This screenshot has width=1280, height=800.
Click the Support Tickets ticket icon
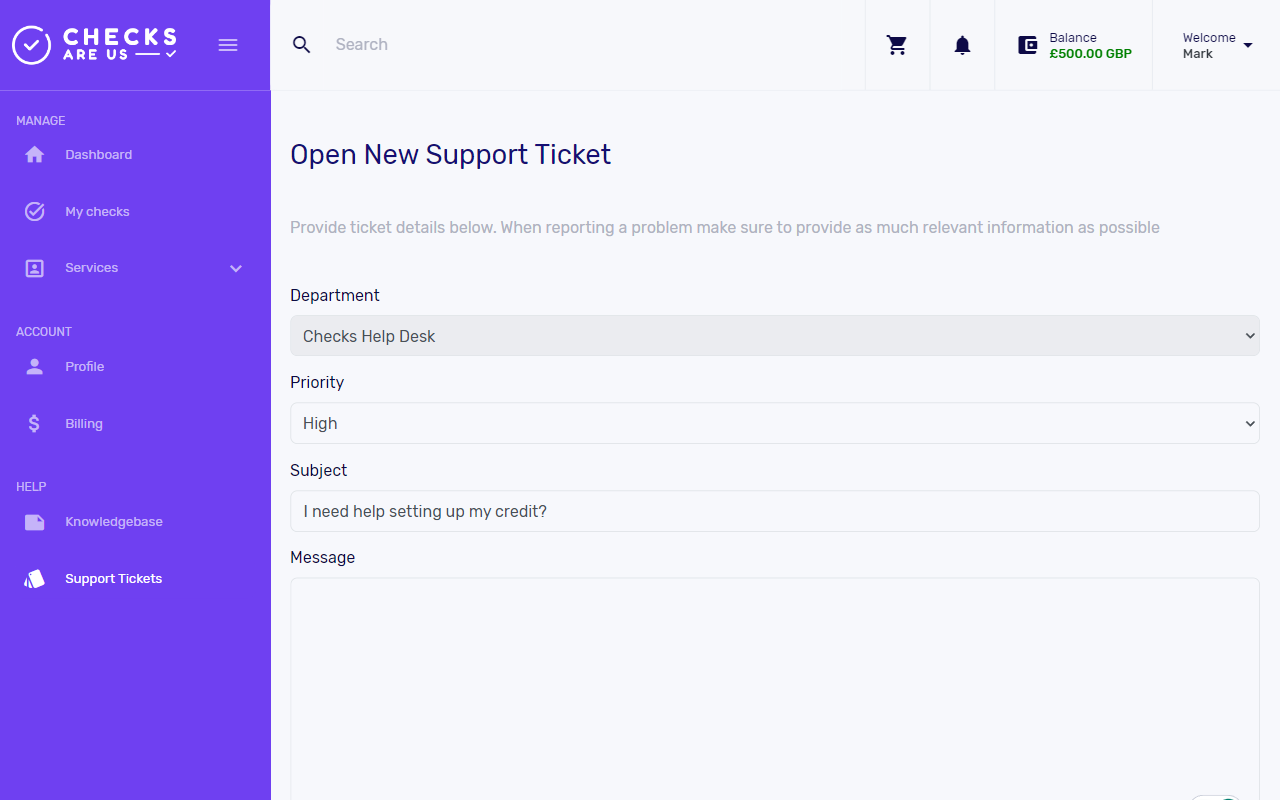pyautogui.click(x=33, y=578)
